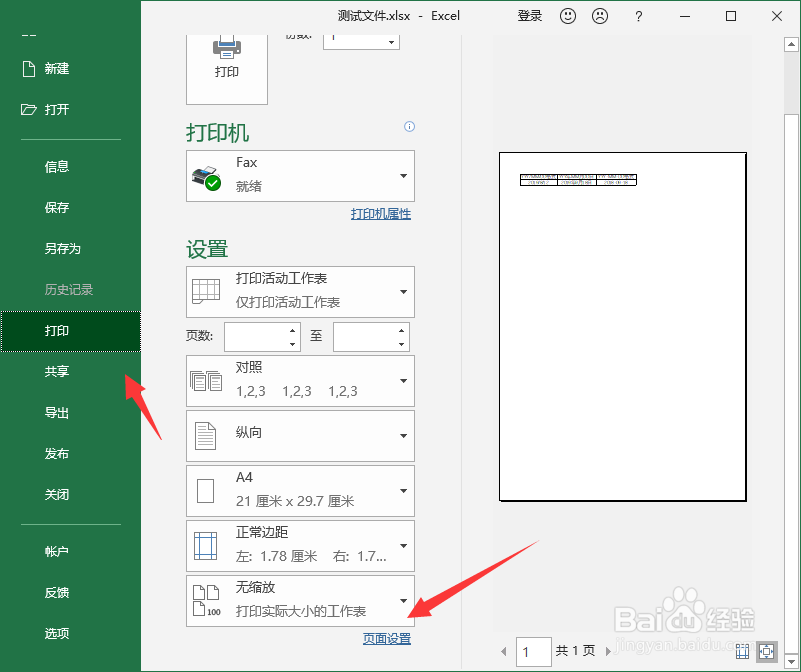This screenshot has width=801, height=672.
Task: Click the 正常边距 margins icon
Action: (205, 546)
